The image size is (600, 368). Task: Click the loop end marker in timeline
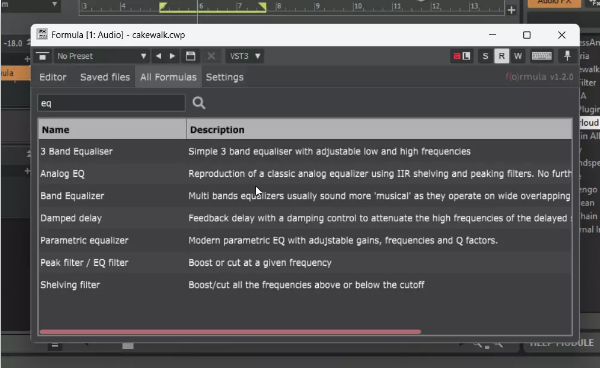click(x=262, y=7)
